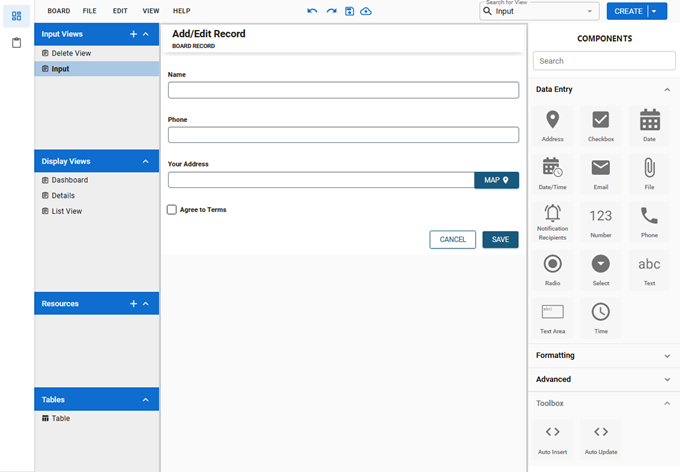
Task: Click the redo arrow icon
Action: click(331, 11)
